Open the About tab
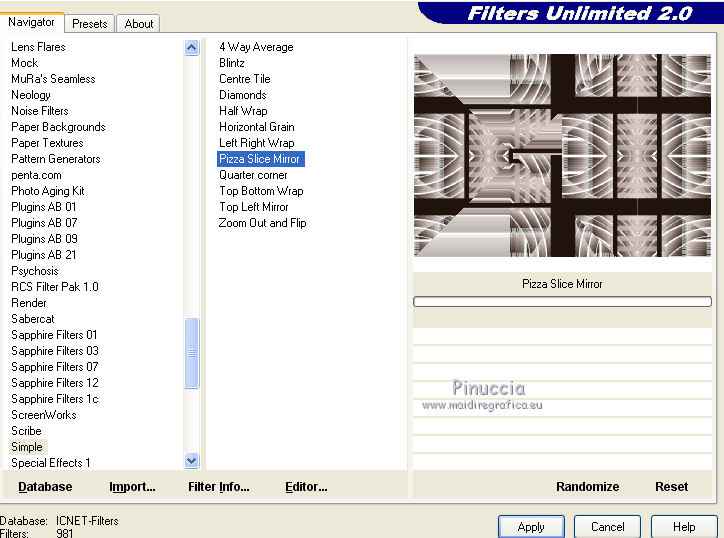 pyautogui.click(x=139, y=24)
